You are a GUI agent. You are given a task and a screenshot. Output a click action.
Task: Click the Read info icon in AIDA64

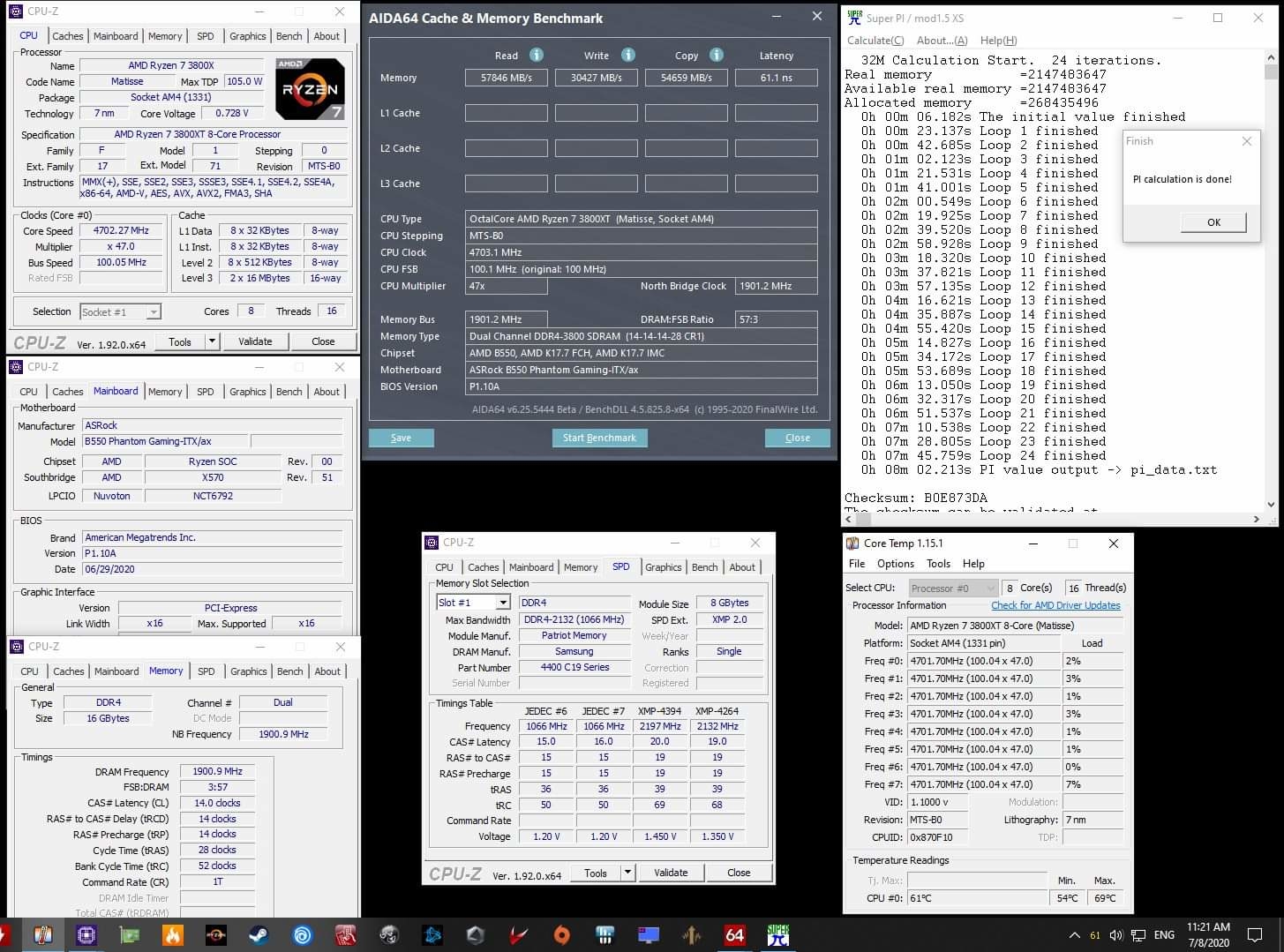tap(536, 55)
